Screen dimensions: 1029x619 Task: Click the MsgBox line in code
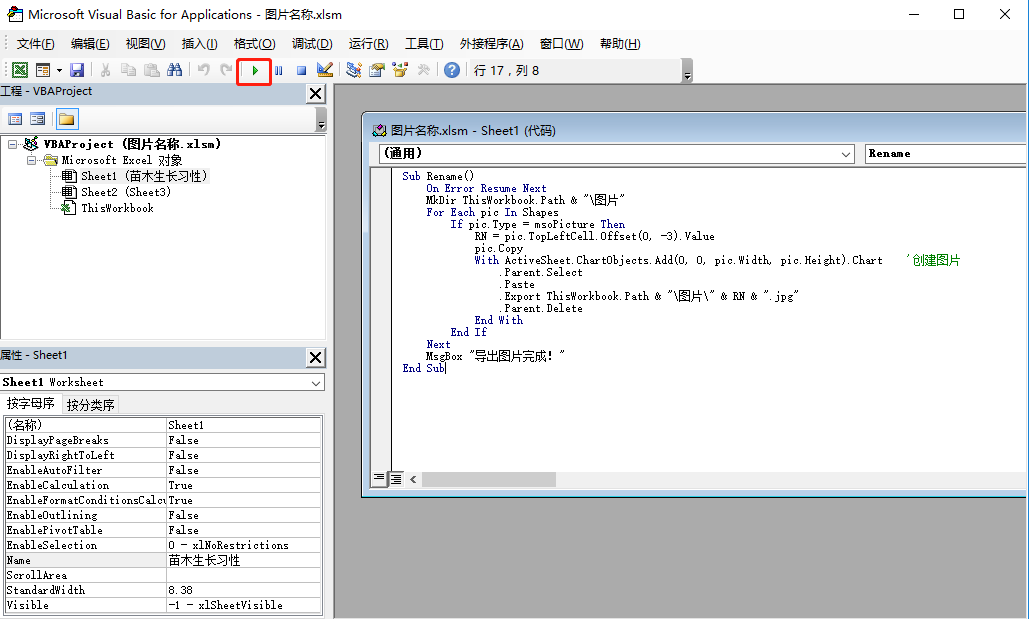pyautogui.click(x=495, y=356)
